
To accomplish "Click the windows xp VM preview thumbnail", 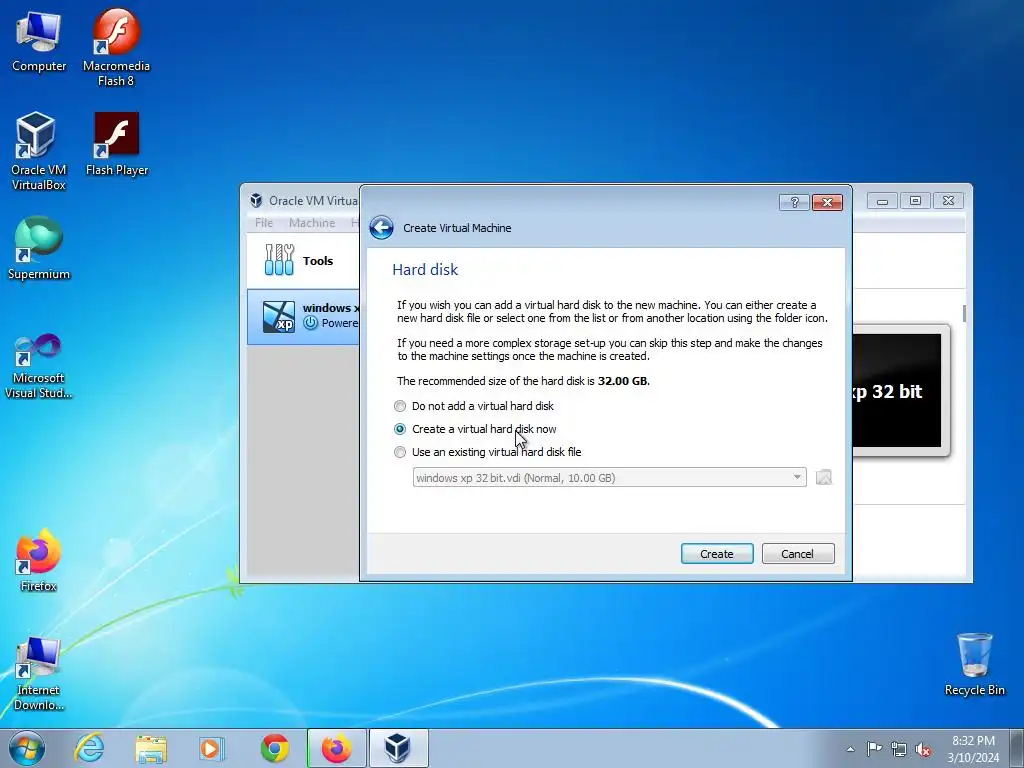I will [899, 391].
